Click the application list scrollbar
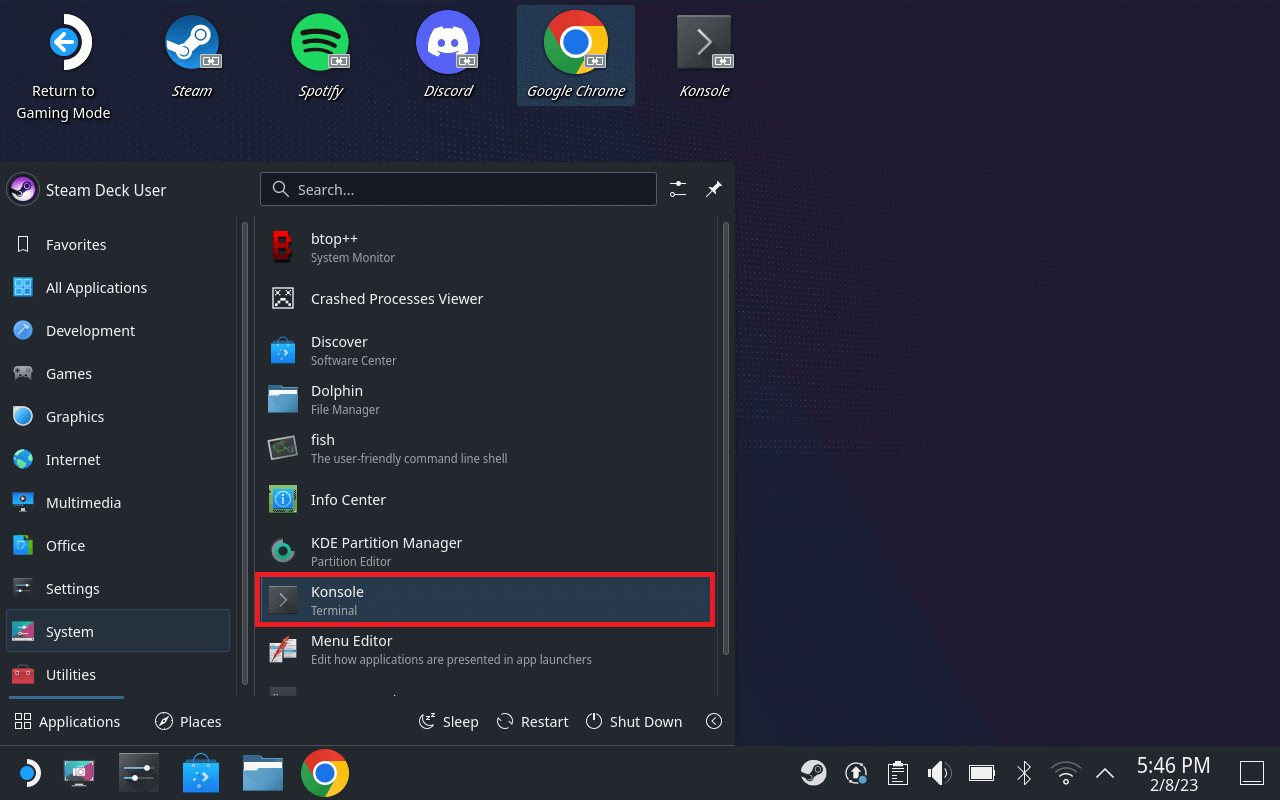 pos(726,438)
